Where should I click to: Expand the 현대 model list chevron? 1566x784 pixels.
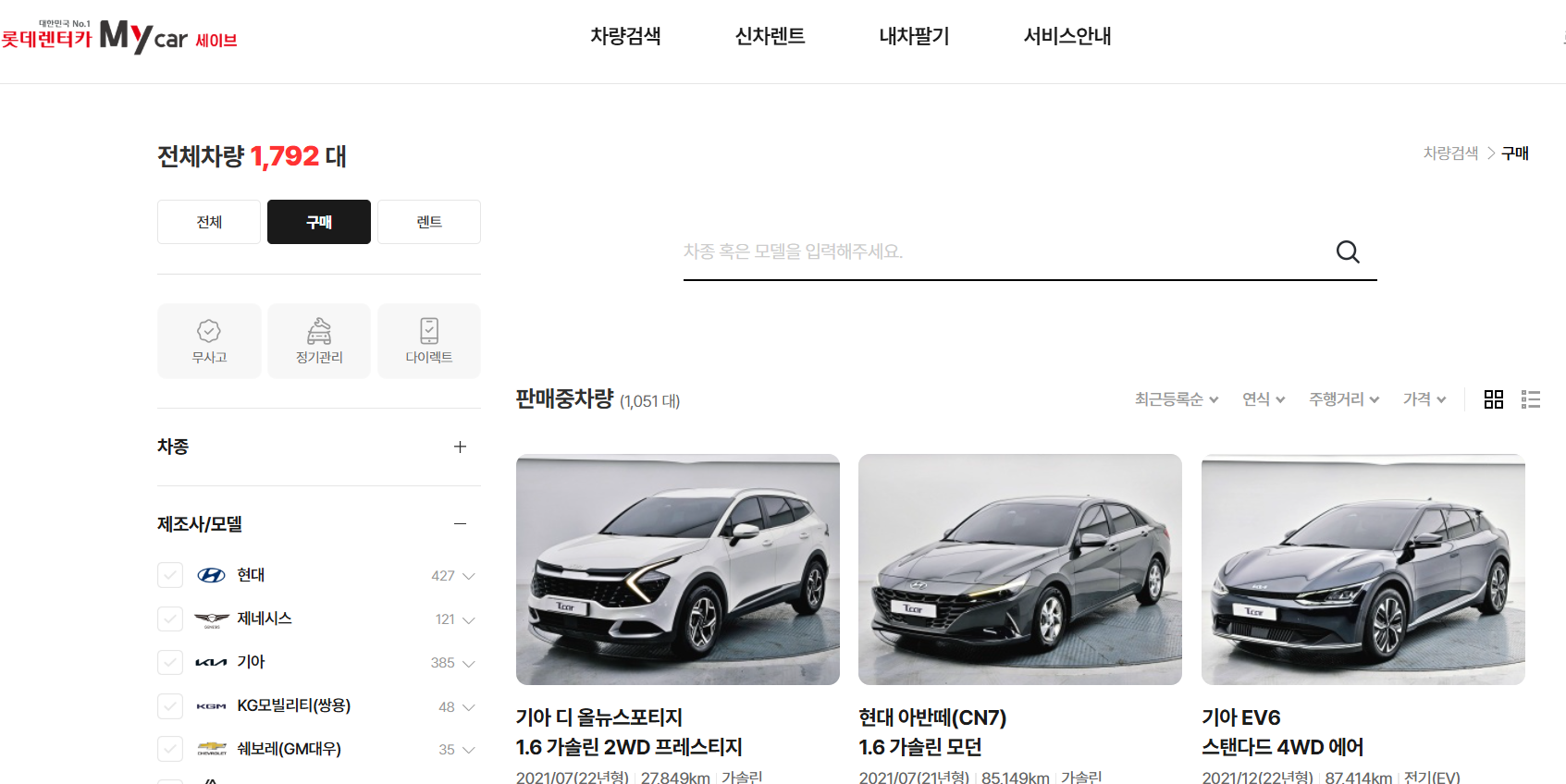[x=469, y=576]
